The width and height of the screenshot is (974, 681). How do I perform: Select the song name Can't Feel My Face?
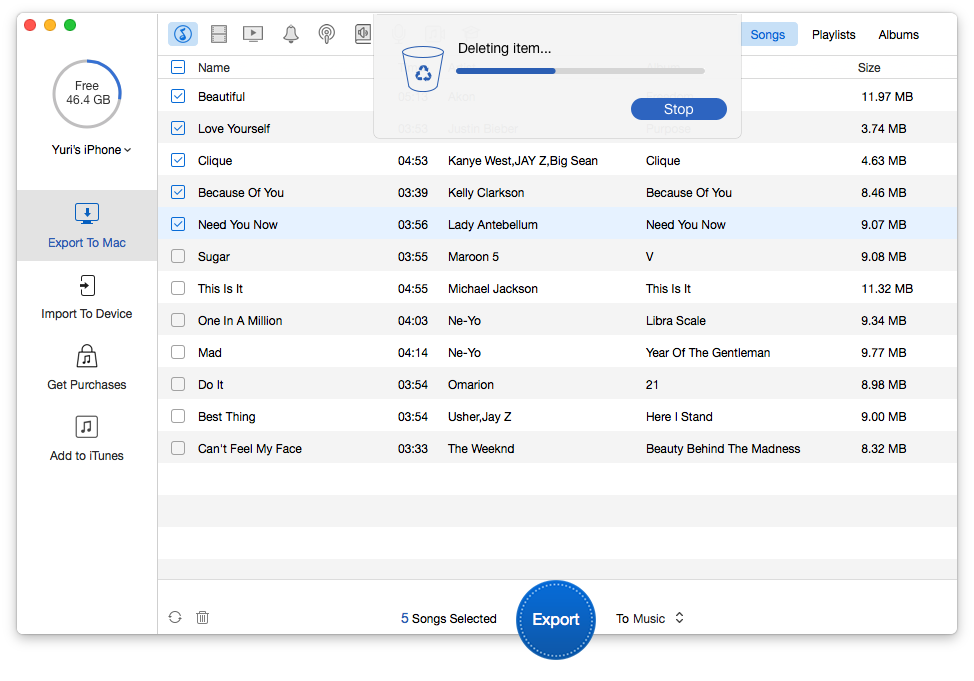[x=250, y=449]
